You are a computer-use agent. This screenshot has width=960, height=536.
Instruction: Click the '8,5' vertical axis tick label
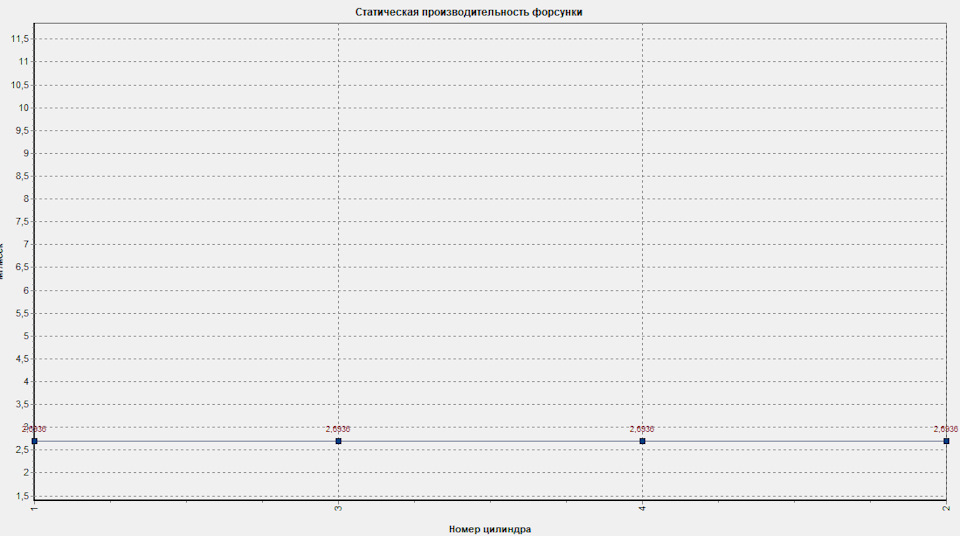pos(22,176)
